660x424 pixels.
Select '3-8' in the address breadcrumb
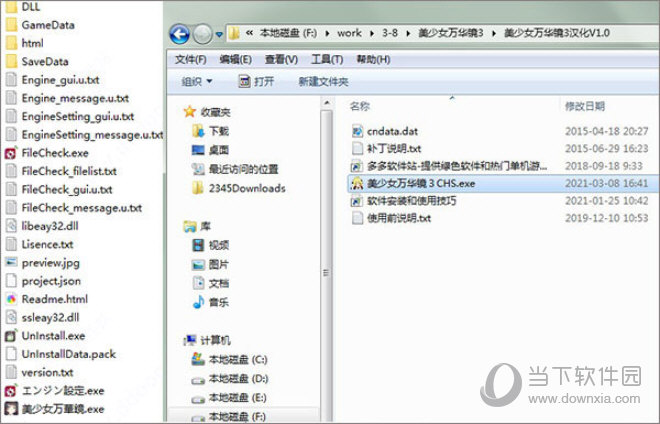point(390,33)
